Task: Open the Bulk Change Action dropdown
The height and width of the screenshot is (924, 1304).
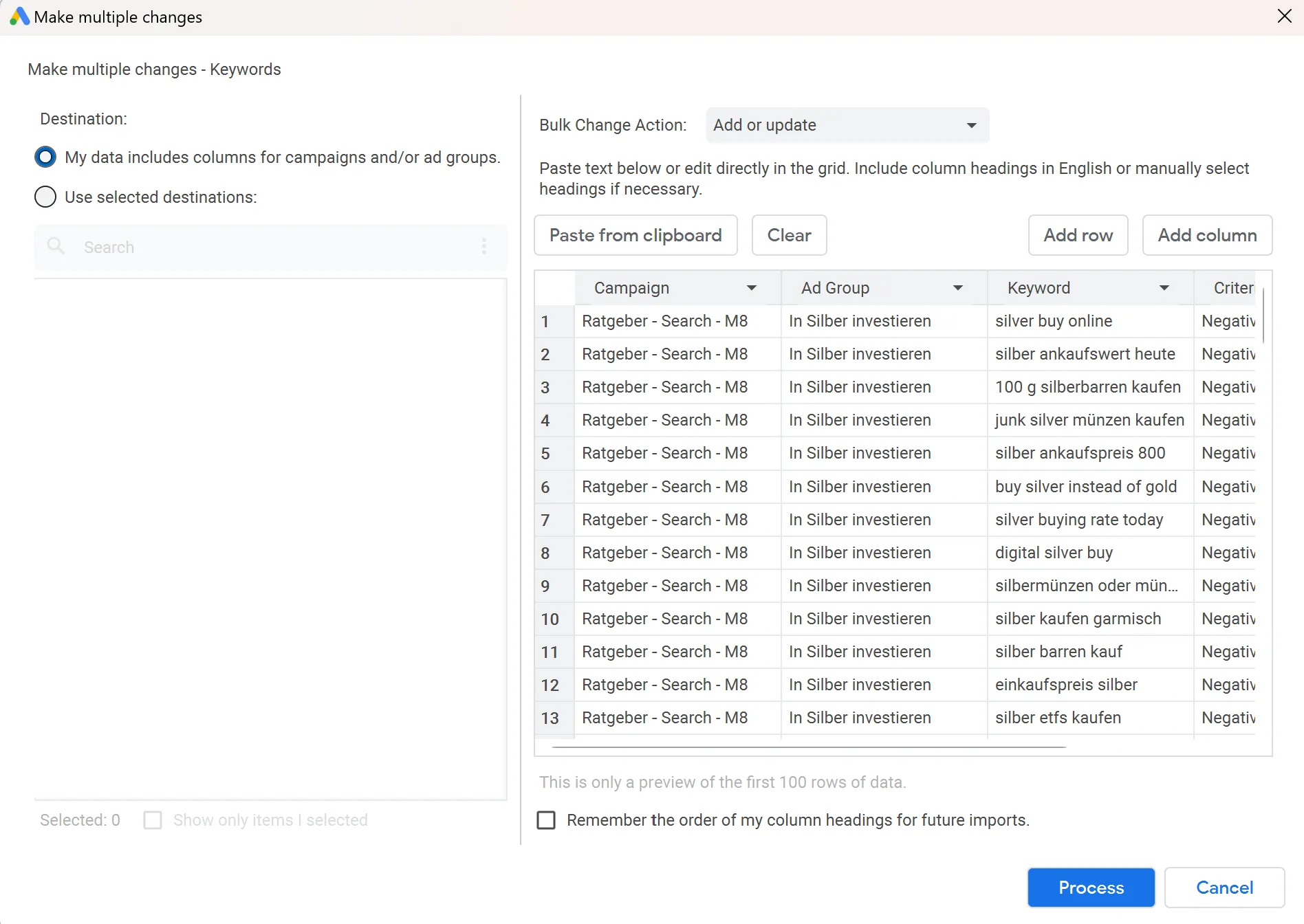Action: coord(847,125)
